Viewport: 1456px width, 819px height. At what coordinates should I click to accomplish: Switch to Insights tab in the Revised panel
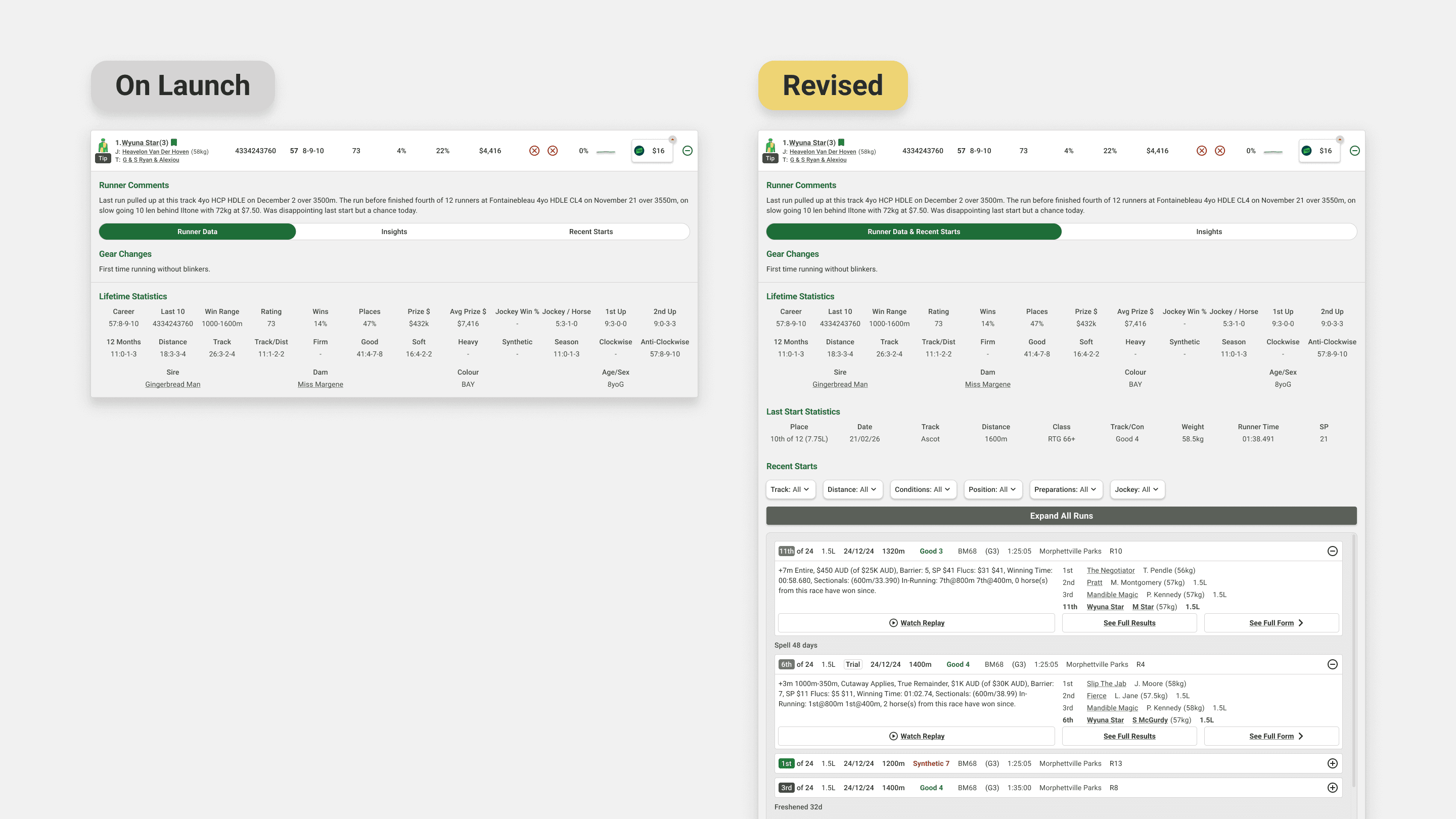pyautogui.click(x=1208, y=232)
